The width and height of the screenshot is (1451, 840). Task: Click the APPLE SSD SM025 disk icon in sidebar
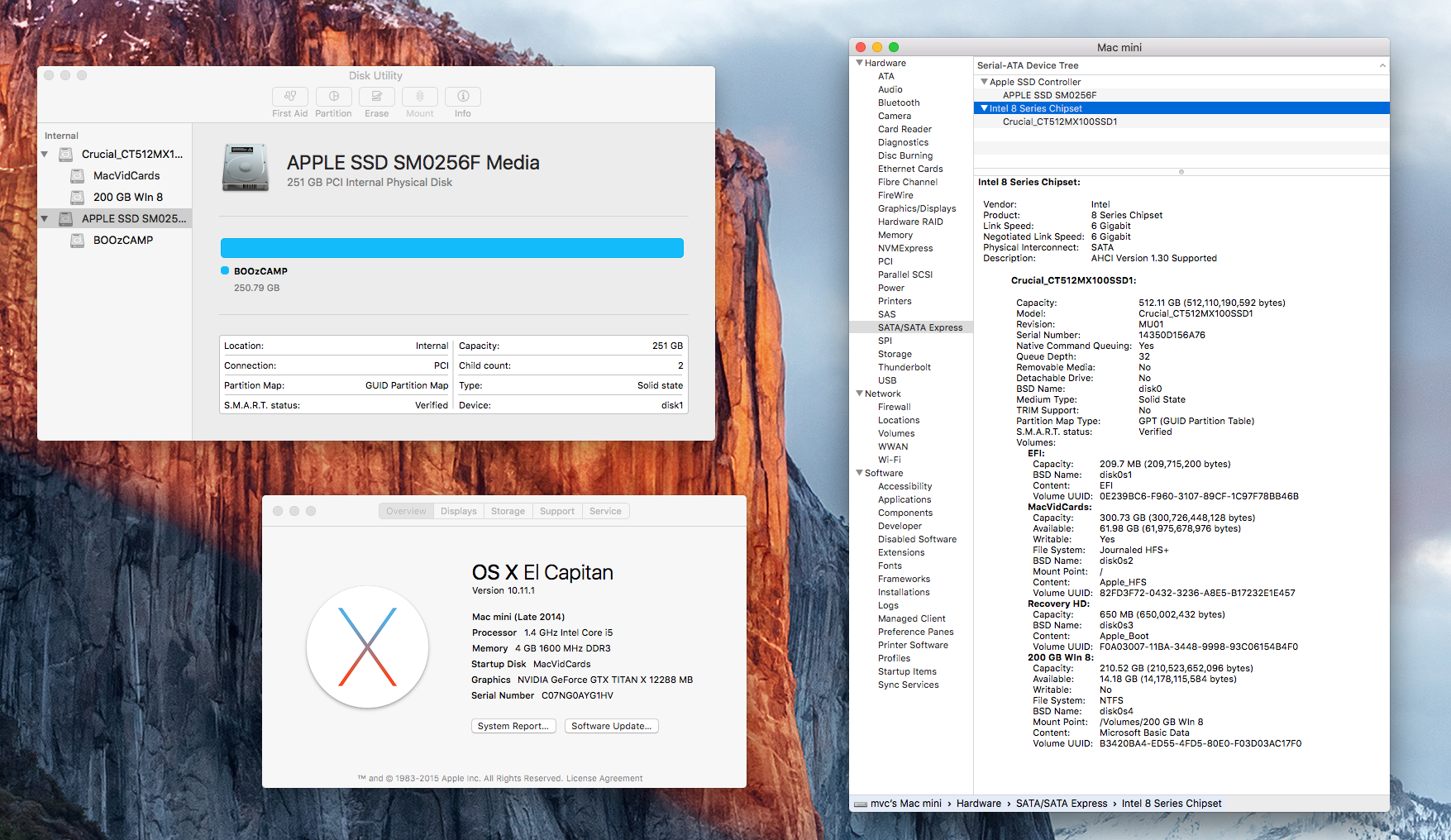[66, 219]
